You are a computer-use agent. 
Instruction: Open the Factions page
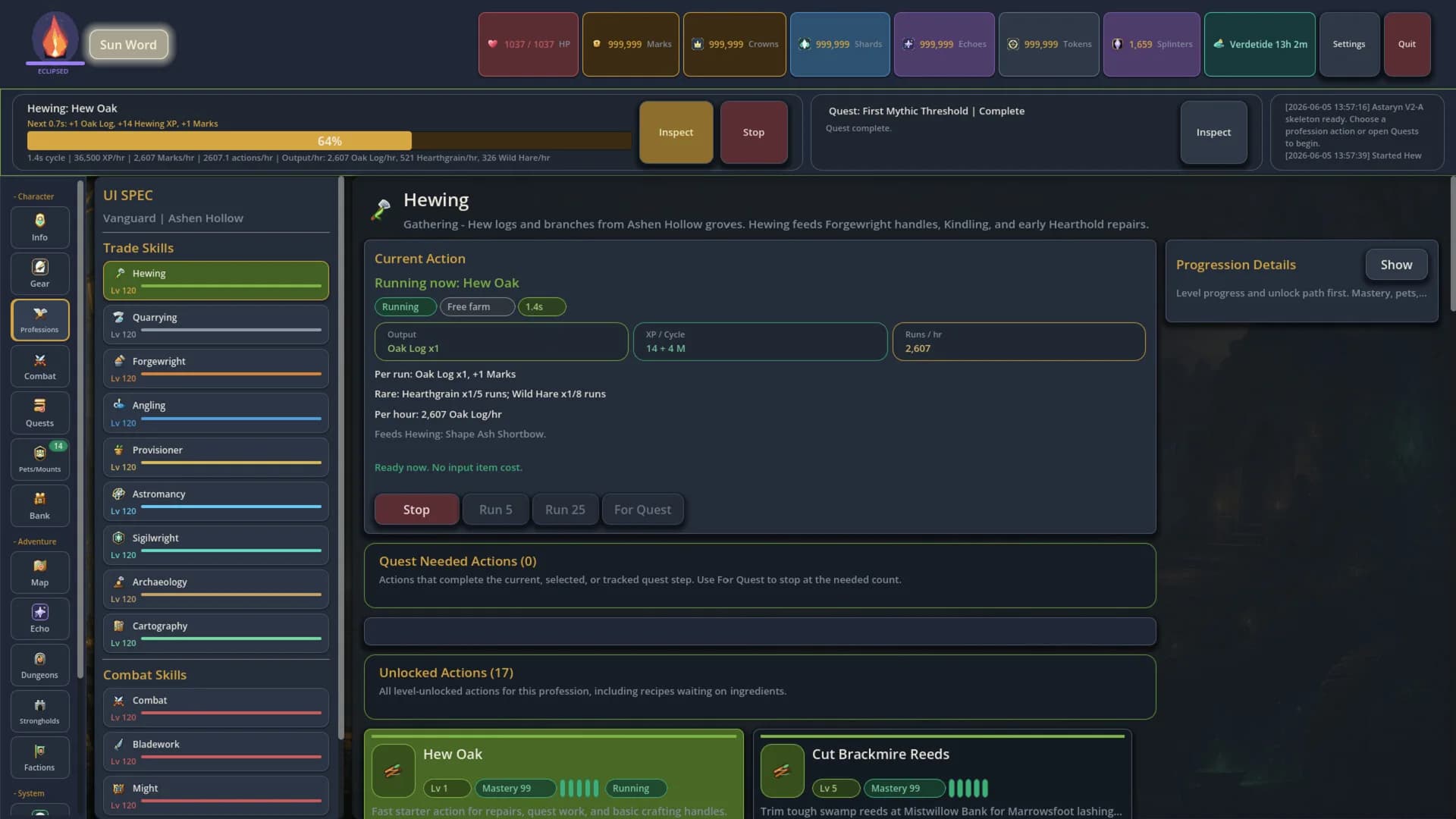click(x=39, y=758)
